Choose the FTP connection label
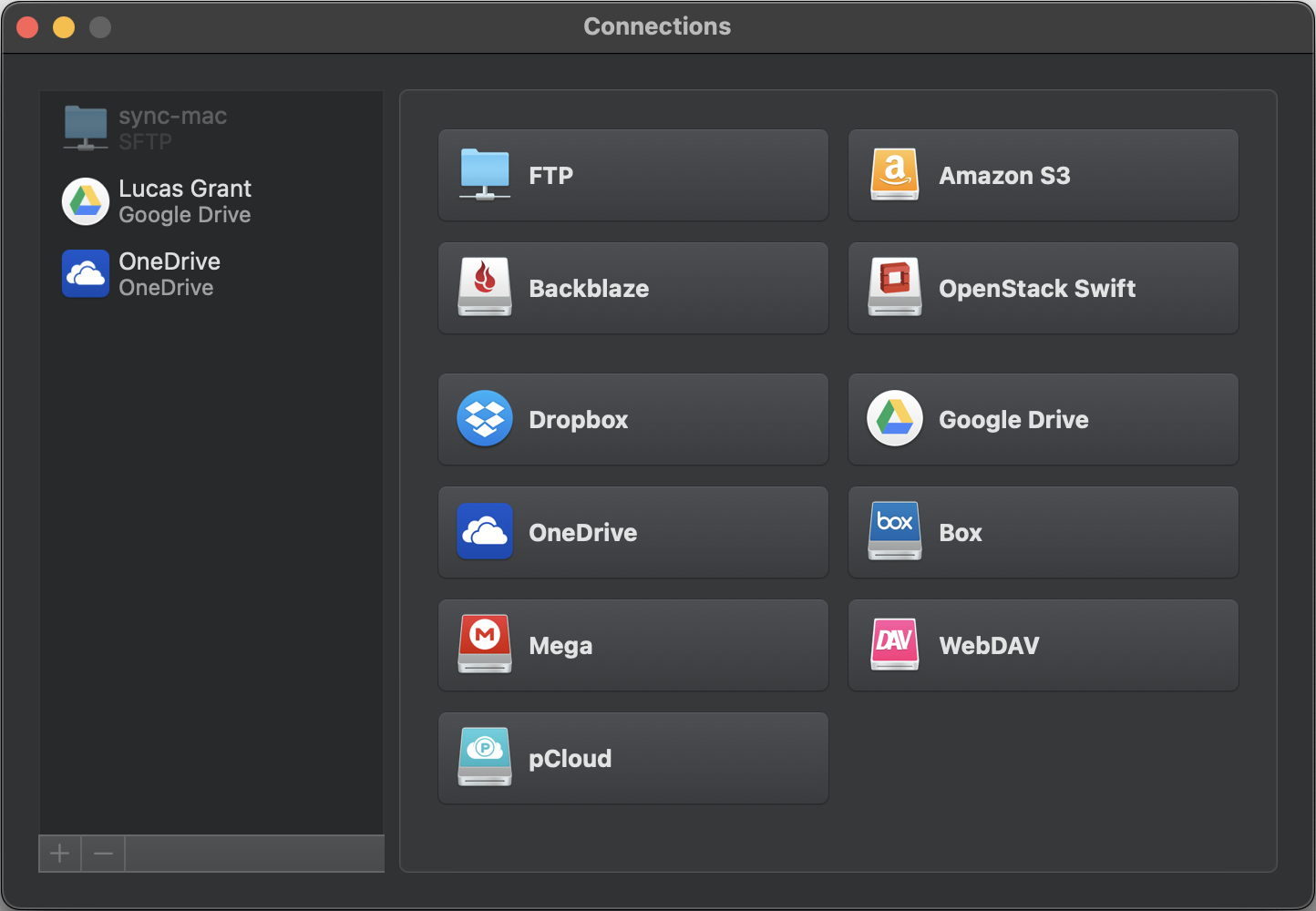Viewport: 1316px width, 911px height. 551,176
